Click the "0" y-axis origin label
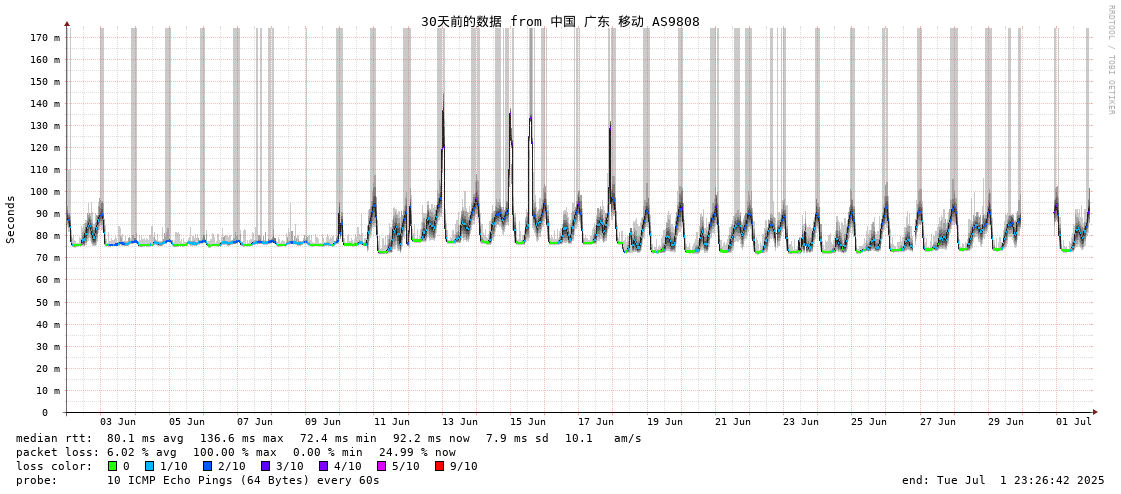 point(44,413)
